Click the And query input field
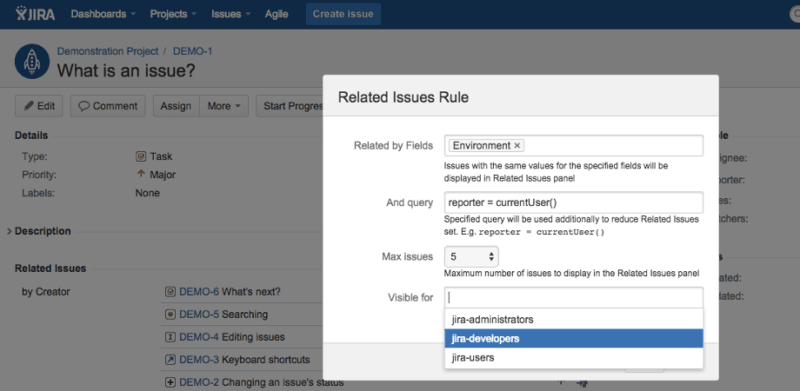800x391 pixels. [x=573, y=203]
